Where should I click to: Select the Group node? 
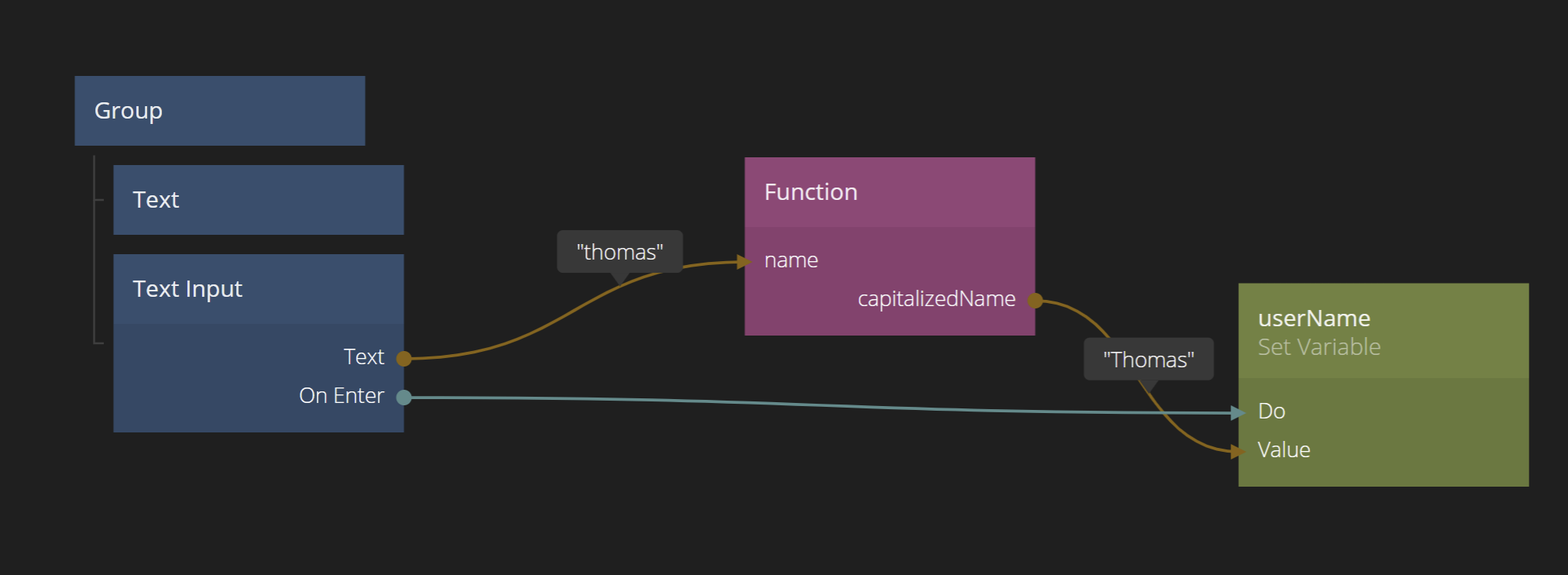tap(219, 111)
